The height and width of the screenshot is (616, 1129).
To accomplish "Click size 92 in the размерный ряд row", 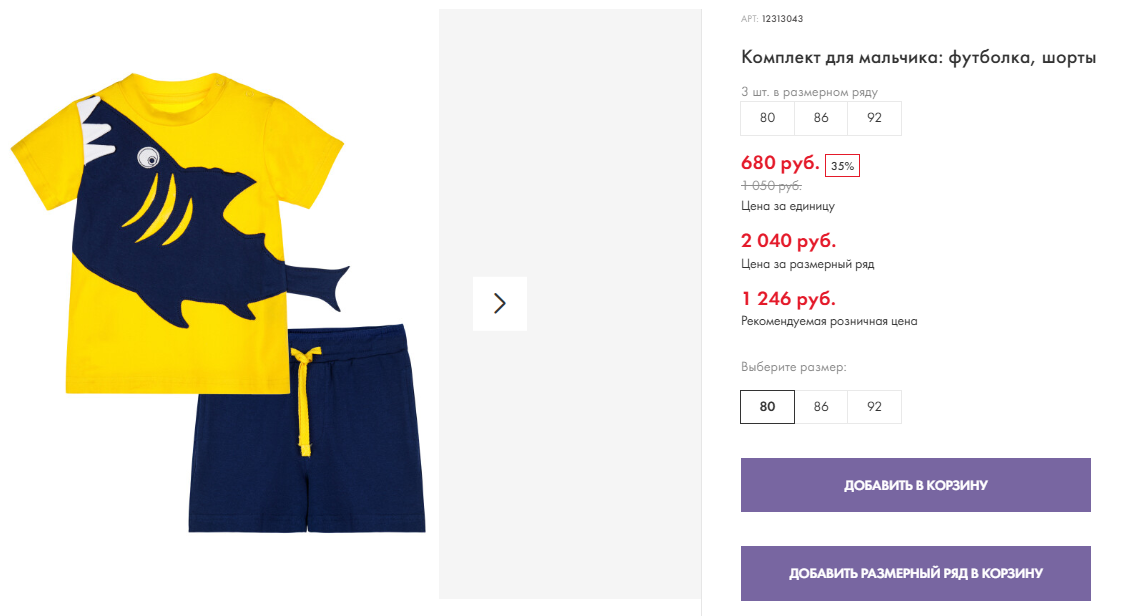I will (874, 118).
